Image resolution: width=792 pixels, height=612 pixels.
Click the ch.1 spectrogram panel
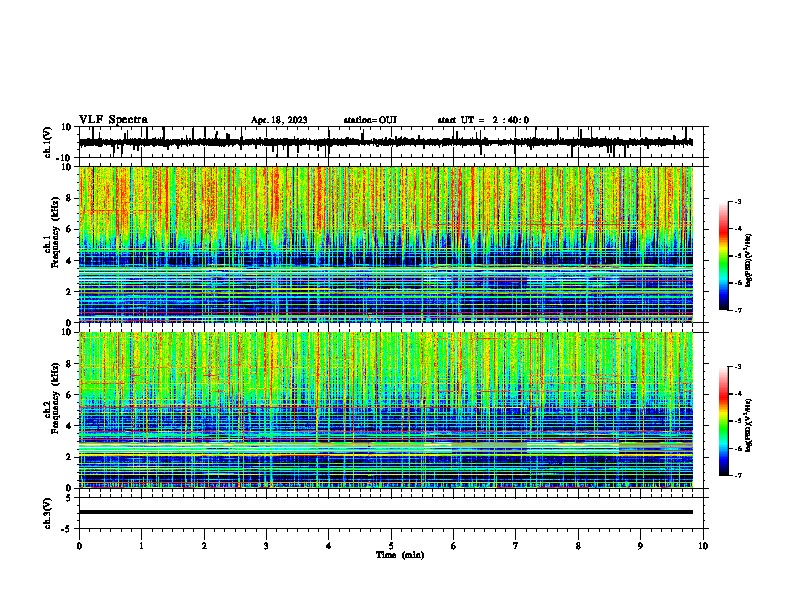tap(385, 244)
